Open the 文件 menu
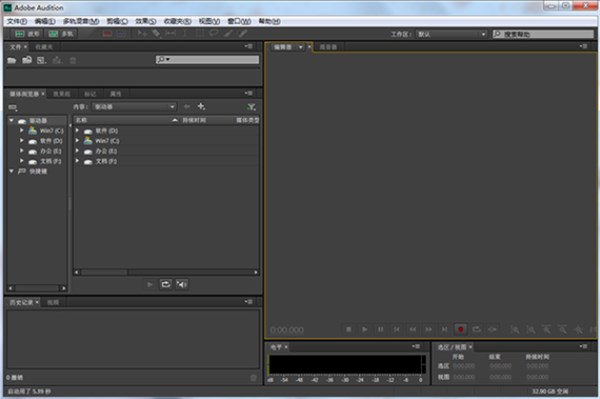This screenshot has width=600, height=399. point(17,21)
